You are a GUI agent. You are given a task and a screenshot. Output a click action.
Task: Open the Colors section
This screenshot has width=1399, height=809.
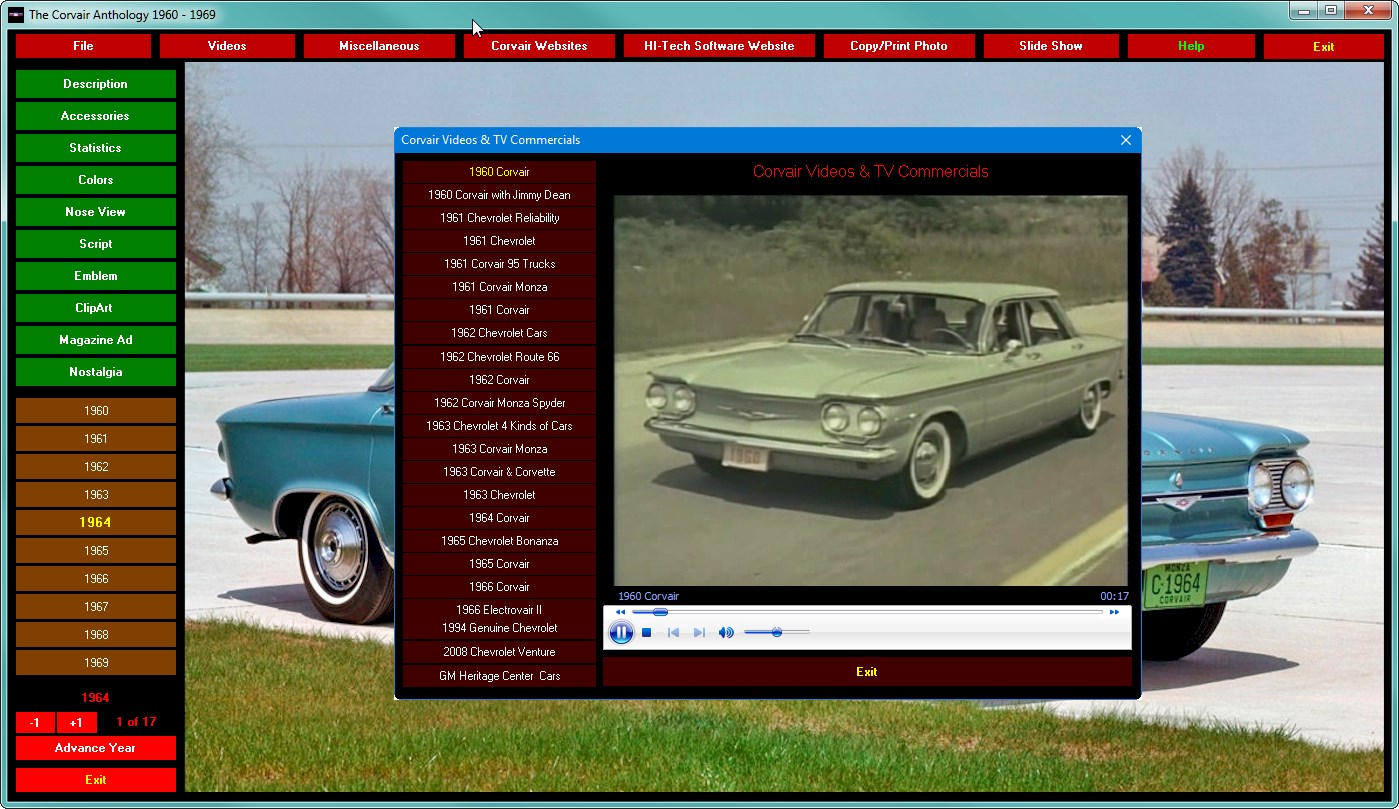pyautogui.click(x=96, y=180)
